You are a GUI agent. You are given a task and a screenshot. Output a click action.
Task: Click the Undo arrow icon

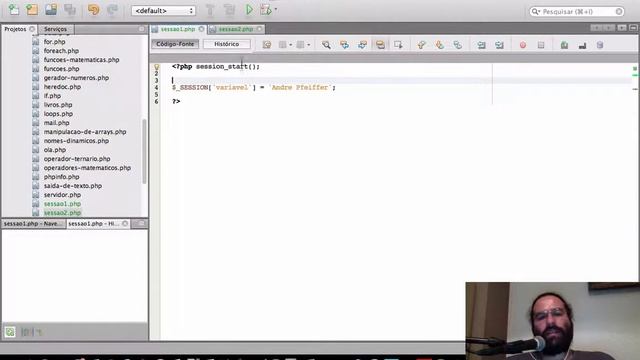pos(93,9)
